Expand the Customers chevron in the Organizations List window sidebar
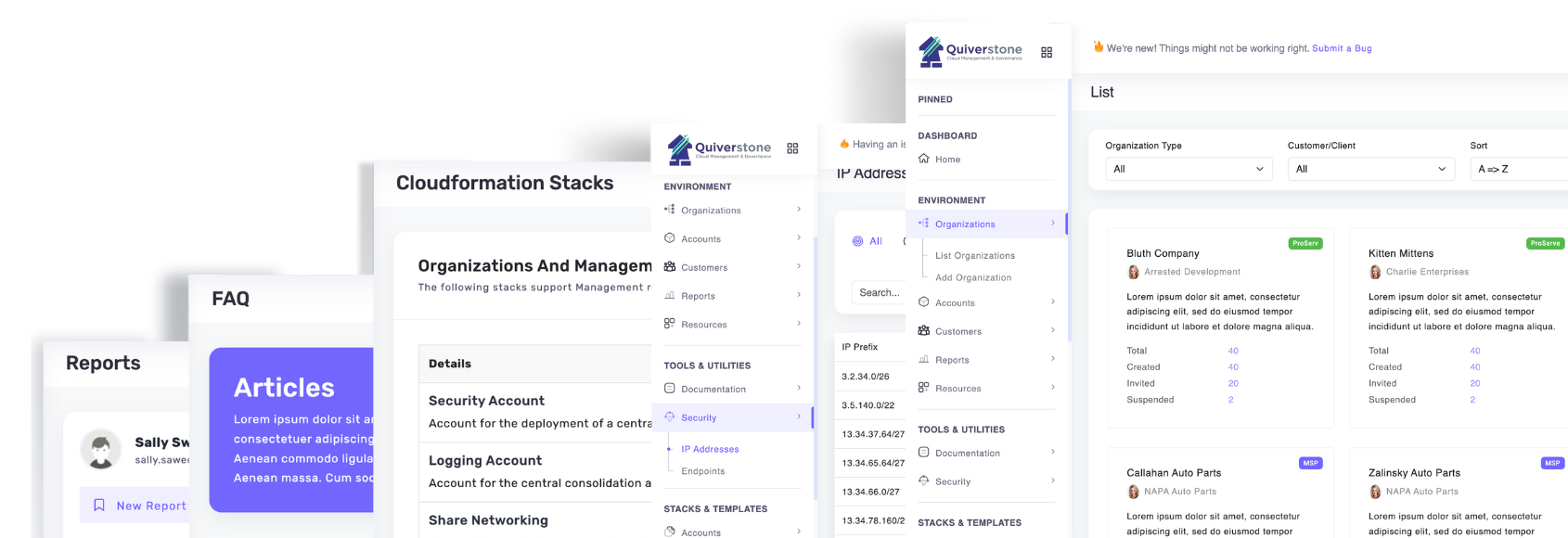 (1053, 330)
